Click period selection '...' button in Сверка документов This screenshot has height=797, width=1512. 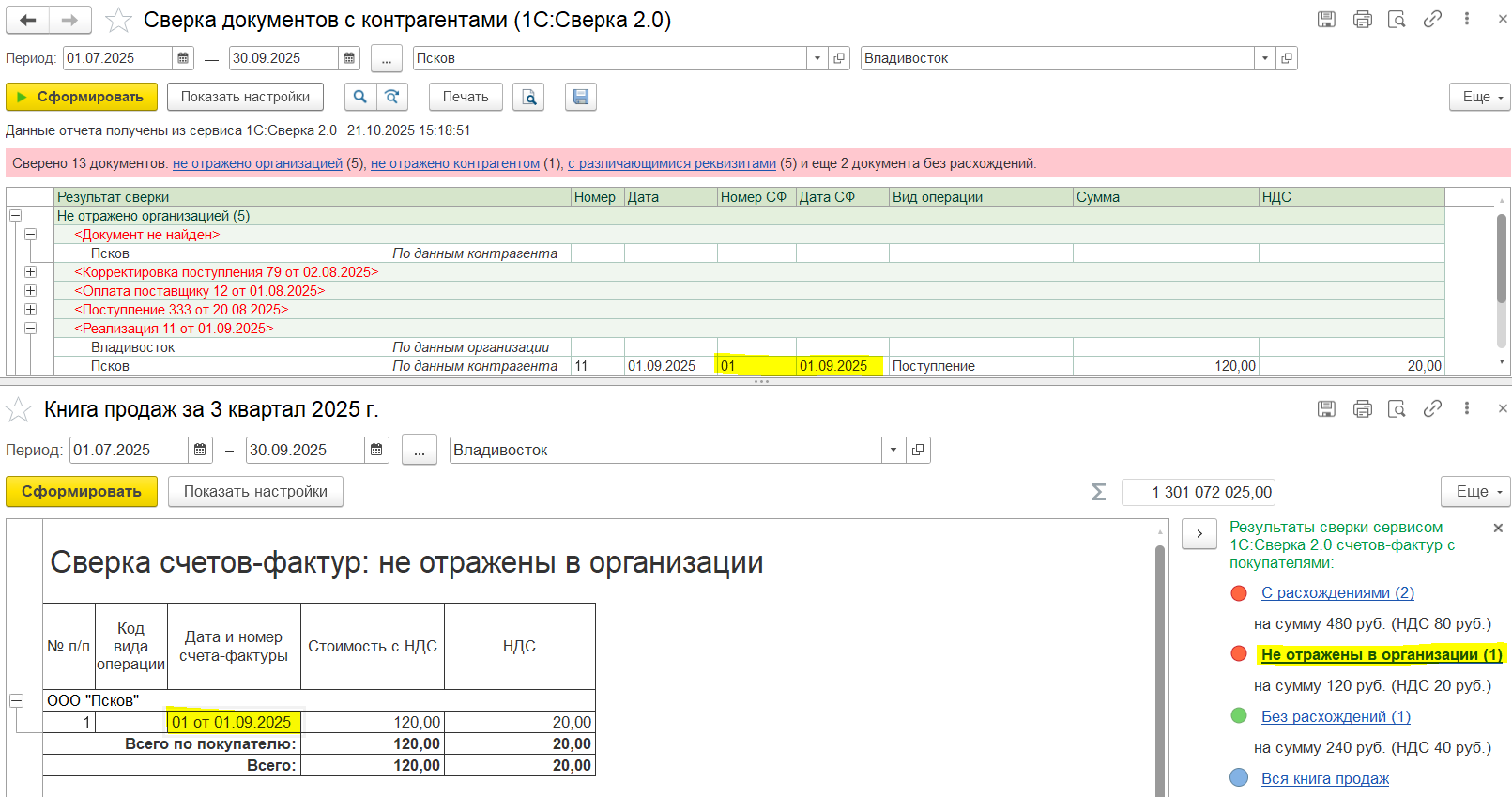click(387, 58)
